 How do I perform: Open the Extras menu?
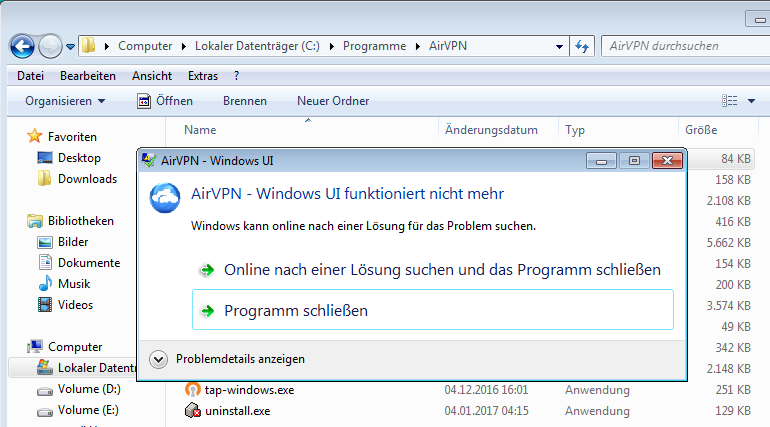(203, 76)
